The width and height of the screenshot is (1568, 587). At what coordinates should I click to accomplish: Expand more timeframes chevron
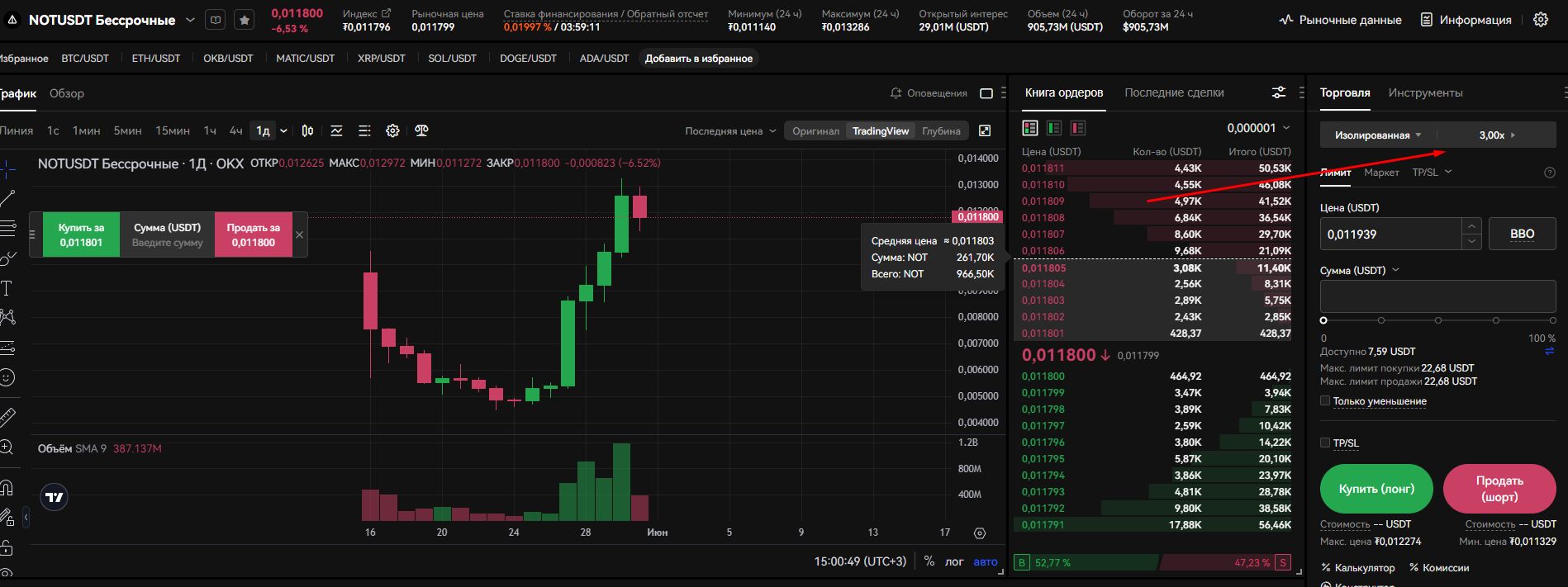[283, 130]
